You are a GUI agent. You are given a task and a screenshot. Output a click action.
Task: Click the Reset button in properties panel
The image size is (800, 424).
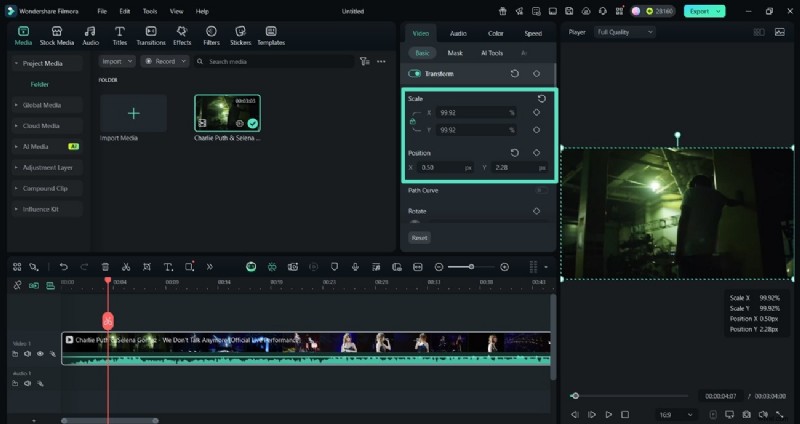(419, 238)
